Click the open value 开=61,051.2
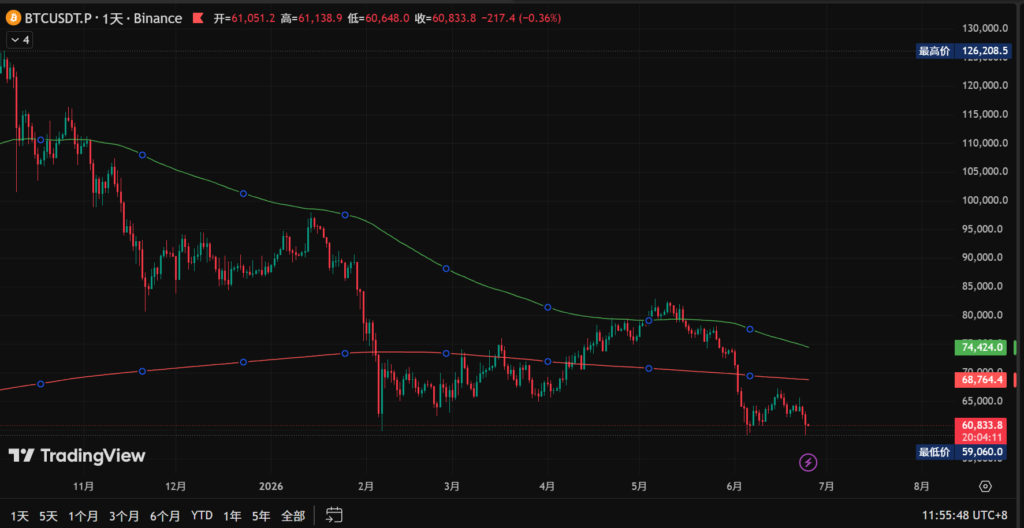Viewport: 1024px width, 528px height. tap(244, 18)
